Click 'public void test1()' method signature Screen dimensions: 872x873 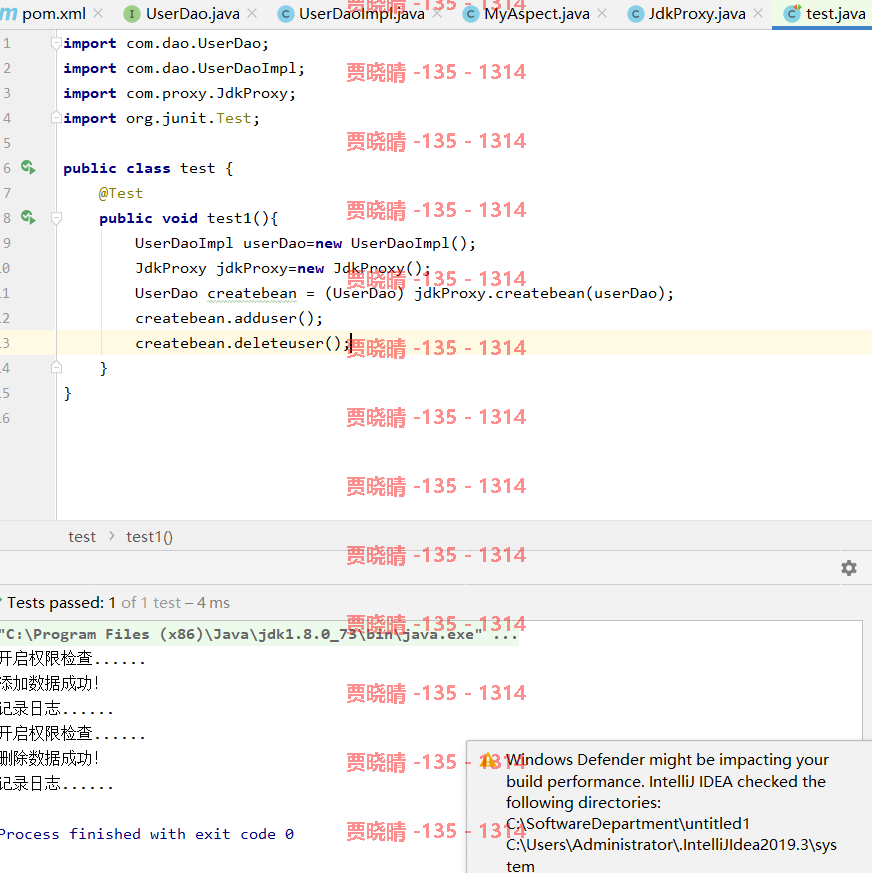pos(188,218)
